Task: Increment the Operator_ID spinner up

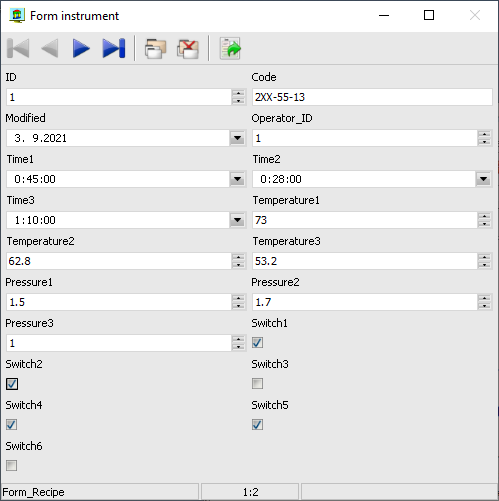Action: point(484,134)
